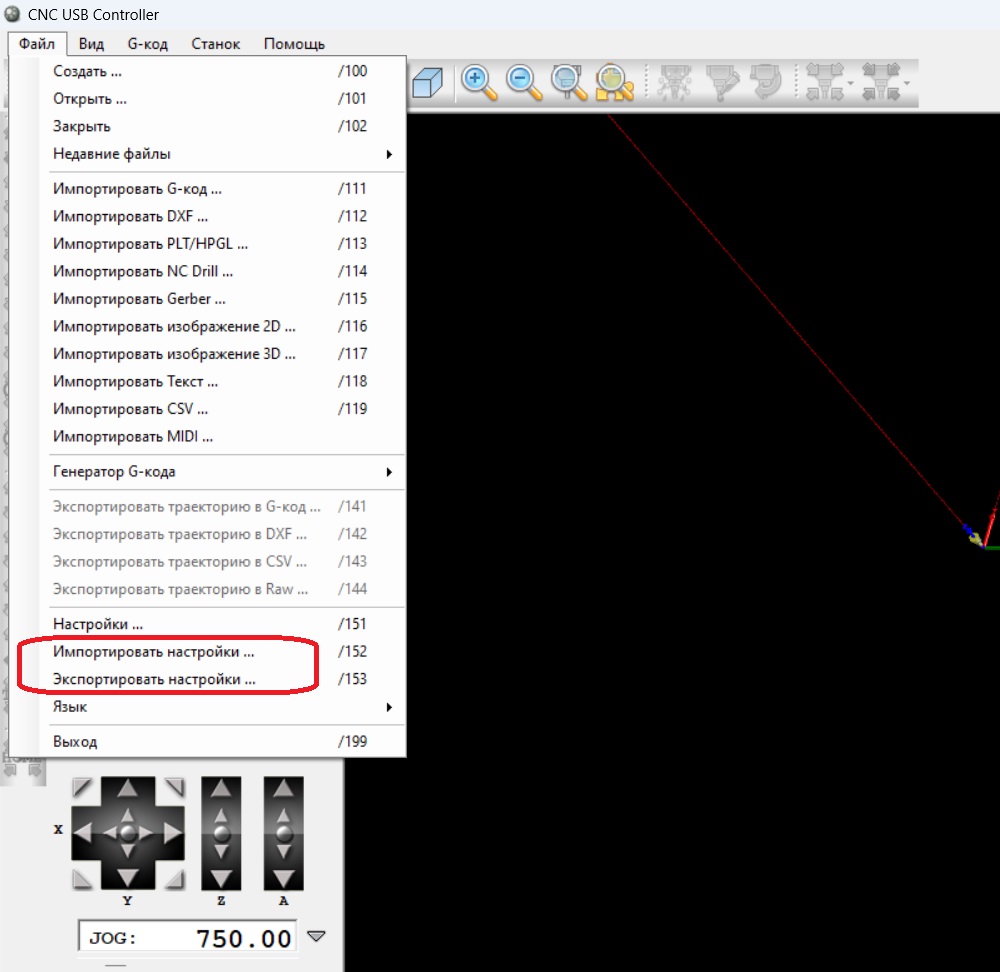Viewport: 1000px width, 972px height.
Task: Click the center ball of A jog
Action: click(x=284, y=833)
